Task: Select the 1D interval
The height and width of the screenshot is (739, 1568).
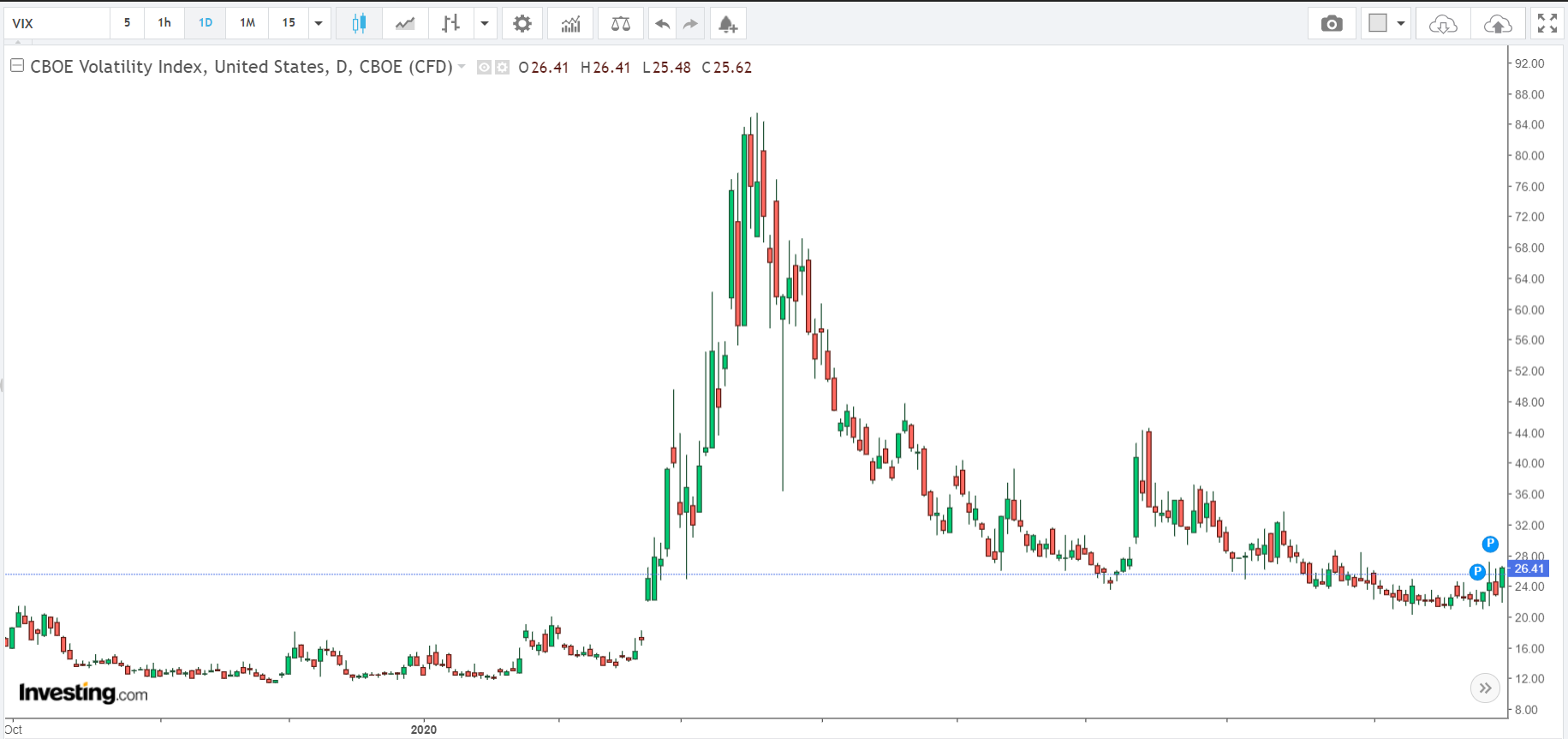Action: coord(206,23)
